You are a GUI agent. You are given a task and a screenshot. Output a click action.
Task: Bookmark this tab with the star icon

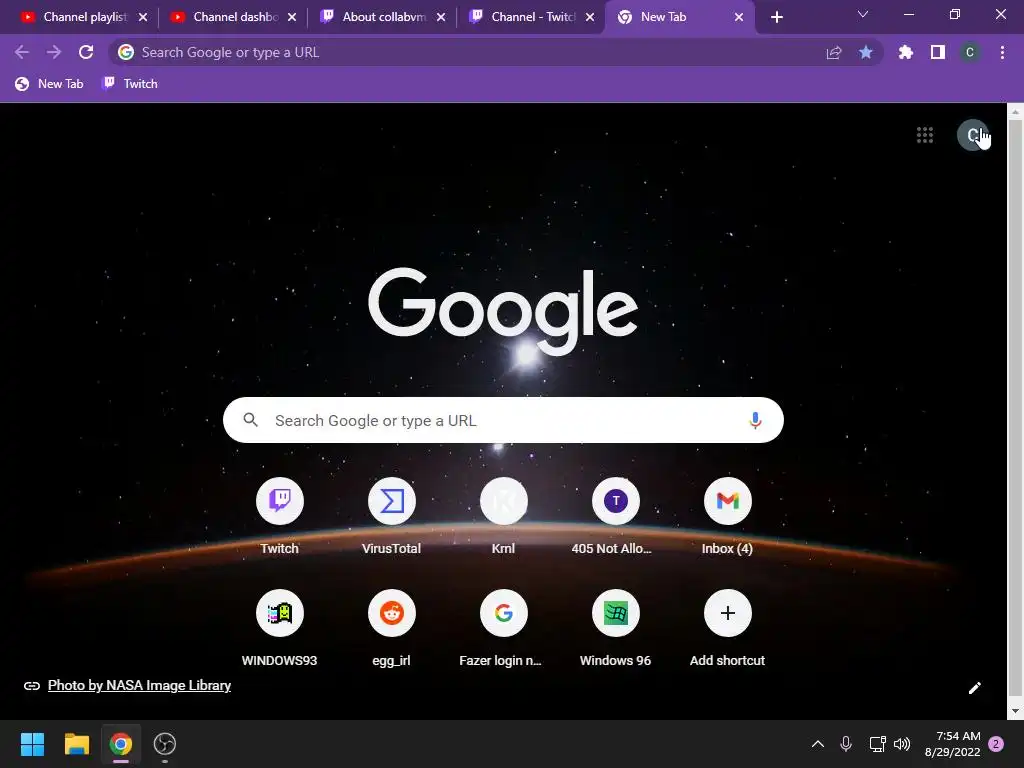[866, 52]
